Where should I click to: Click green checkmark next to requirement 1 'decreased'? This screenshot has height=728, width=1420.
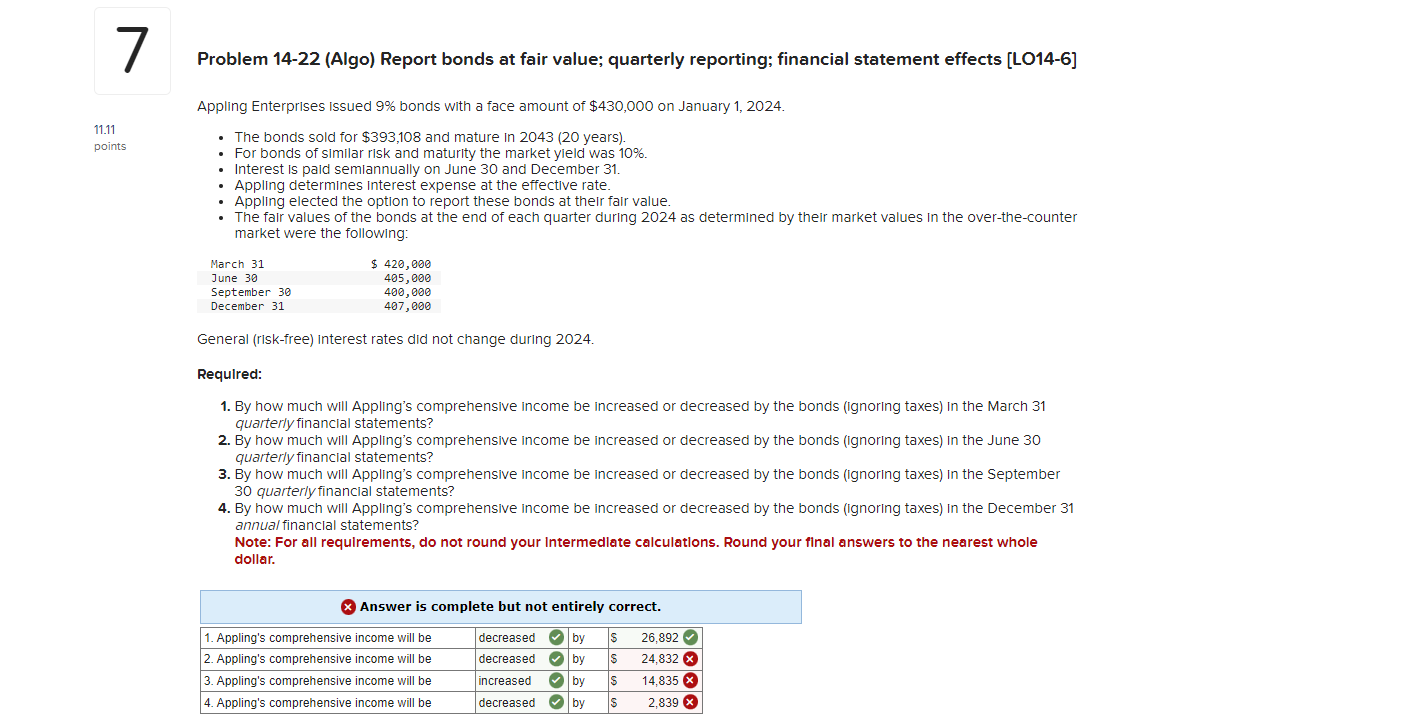558,637
